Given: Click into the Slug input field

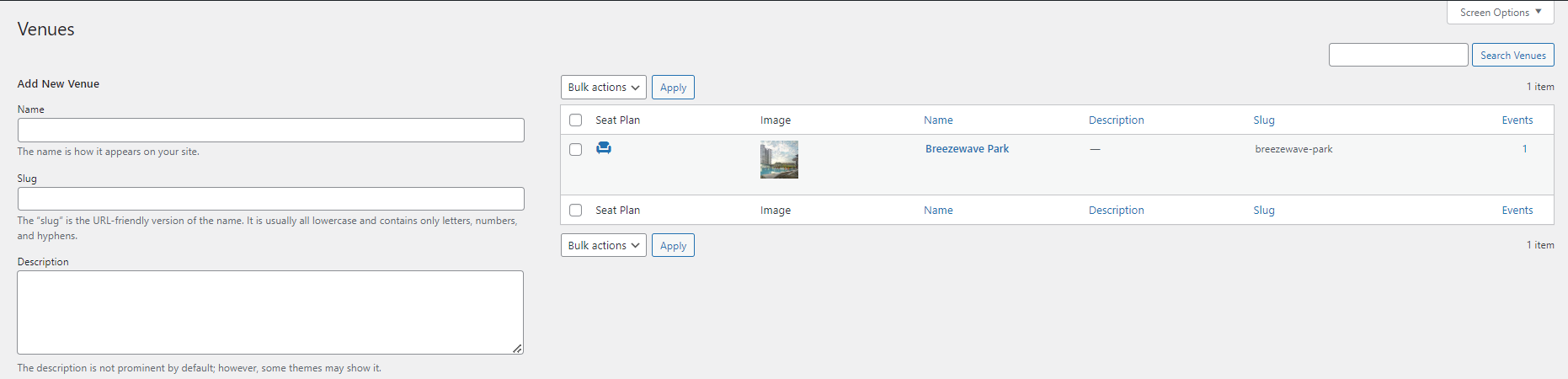Looking at the screenshot, I should pos(270,199).
